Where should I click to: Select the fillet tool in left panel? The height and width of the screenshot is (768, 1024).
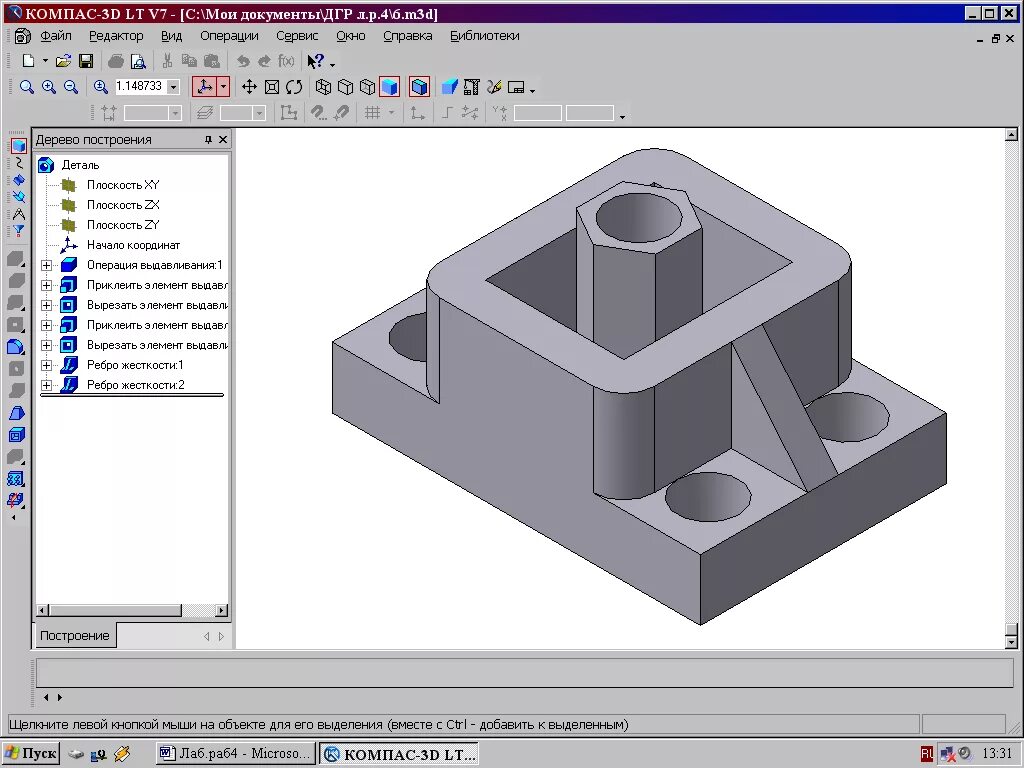[x=16, y=347]
